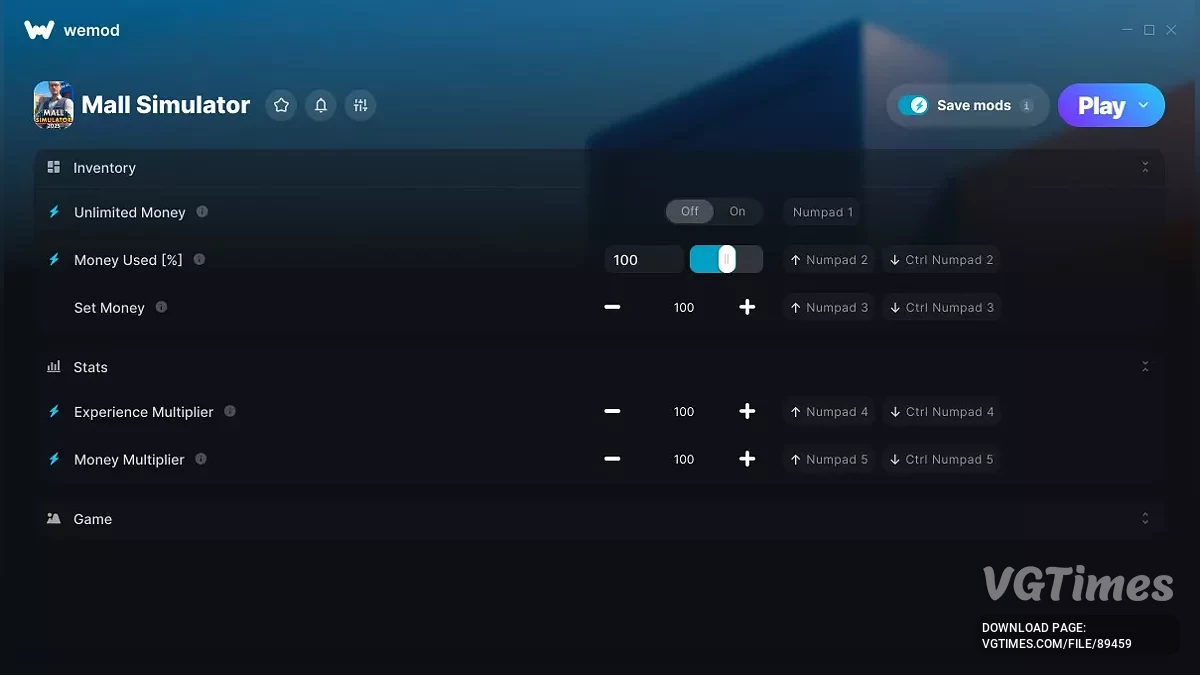This screenshot has height=675, width=1200.
Task: Select the Money Multiplier label
Action: click(x=129, y=460)
